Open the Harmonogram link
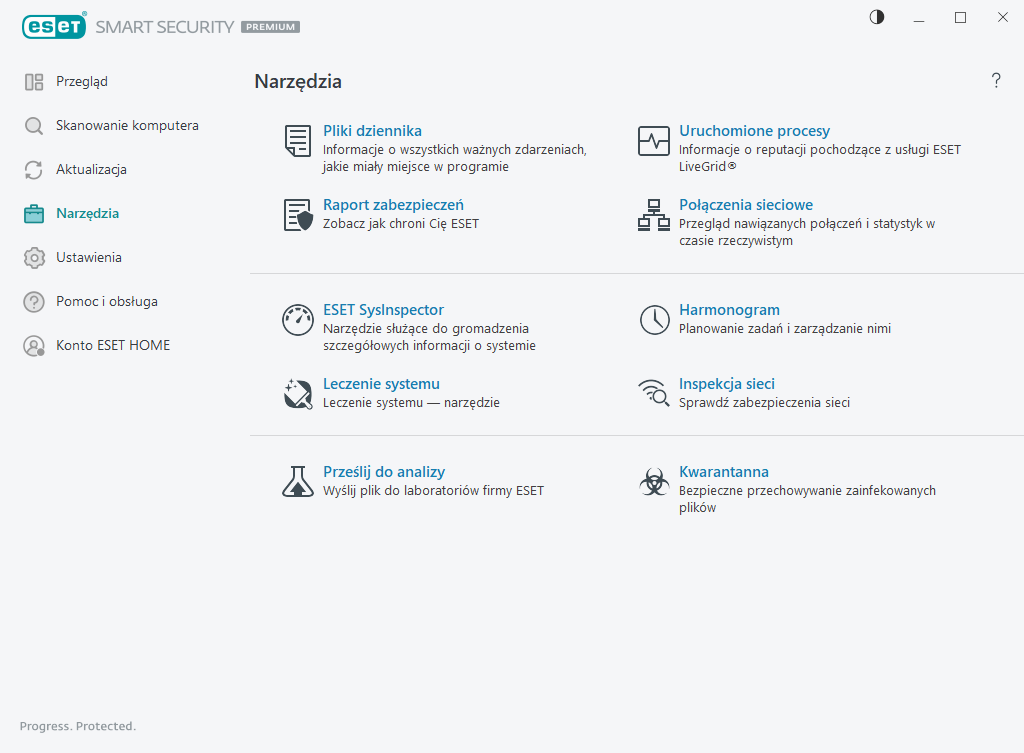The width and height of the screenshot is (1024, 753). 729,310
